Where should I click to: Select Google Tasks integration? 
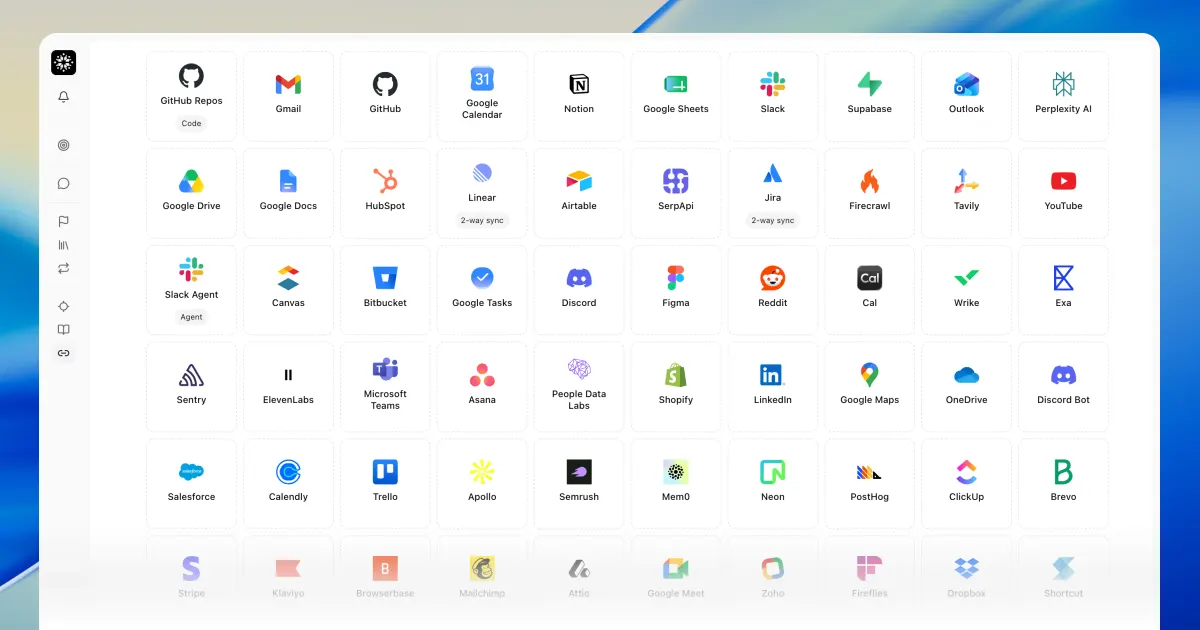(482, 290)
